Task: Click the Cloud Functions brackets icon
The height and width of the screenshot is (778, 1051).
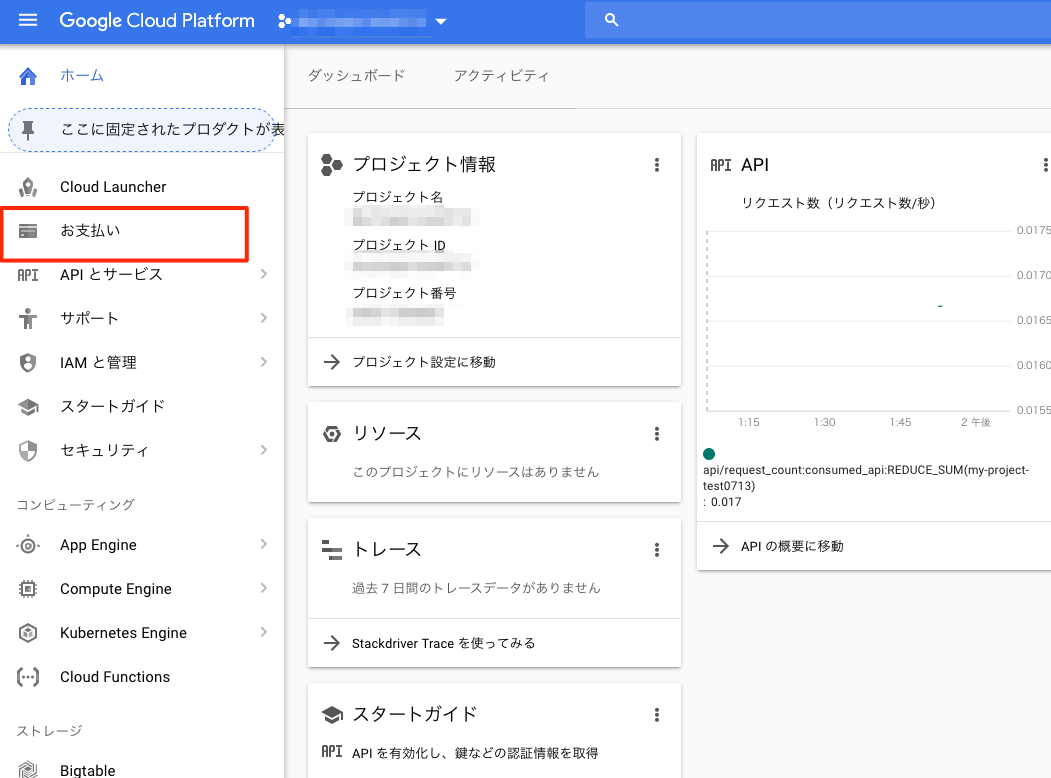Action: 27,677
